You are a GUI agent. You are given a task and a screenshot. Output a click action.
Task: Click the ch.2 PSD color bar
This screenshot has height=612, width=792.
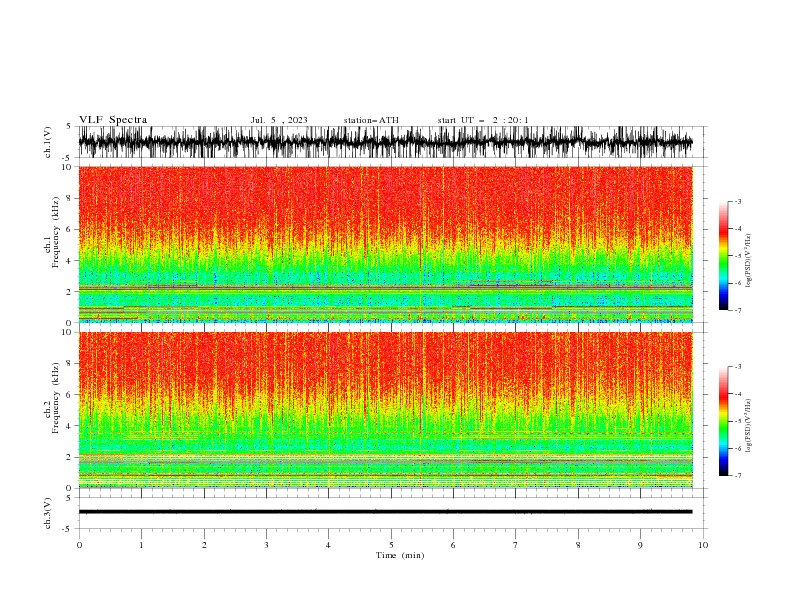click(x=723, y=421)
